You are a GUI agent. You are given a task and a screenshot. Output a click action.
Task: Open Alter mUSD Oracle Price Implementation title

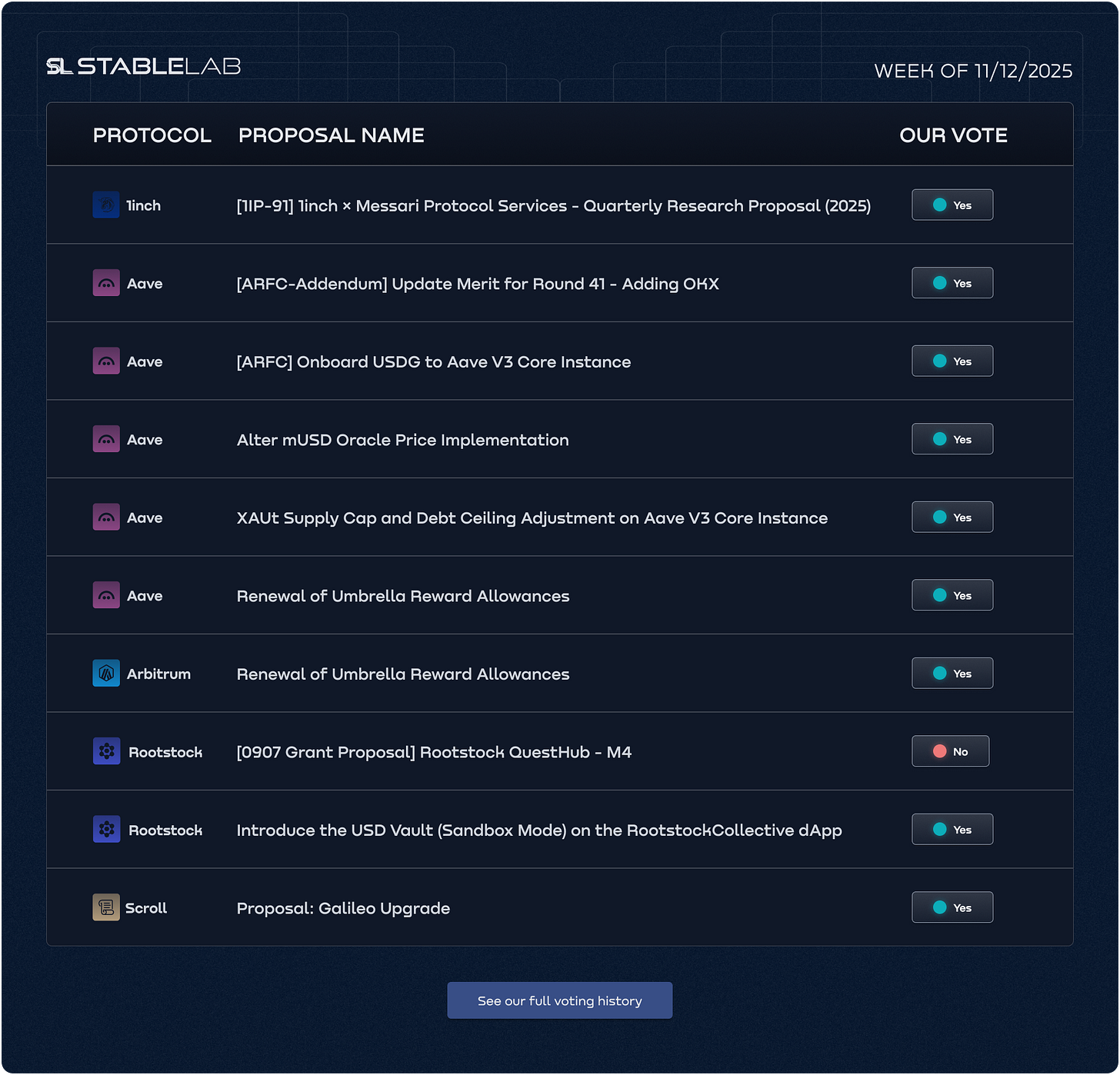403,440
